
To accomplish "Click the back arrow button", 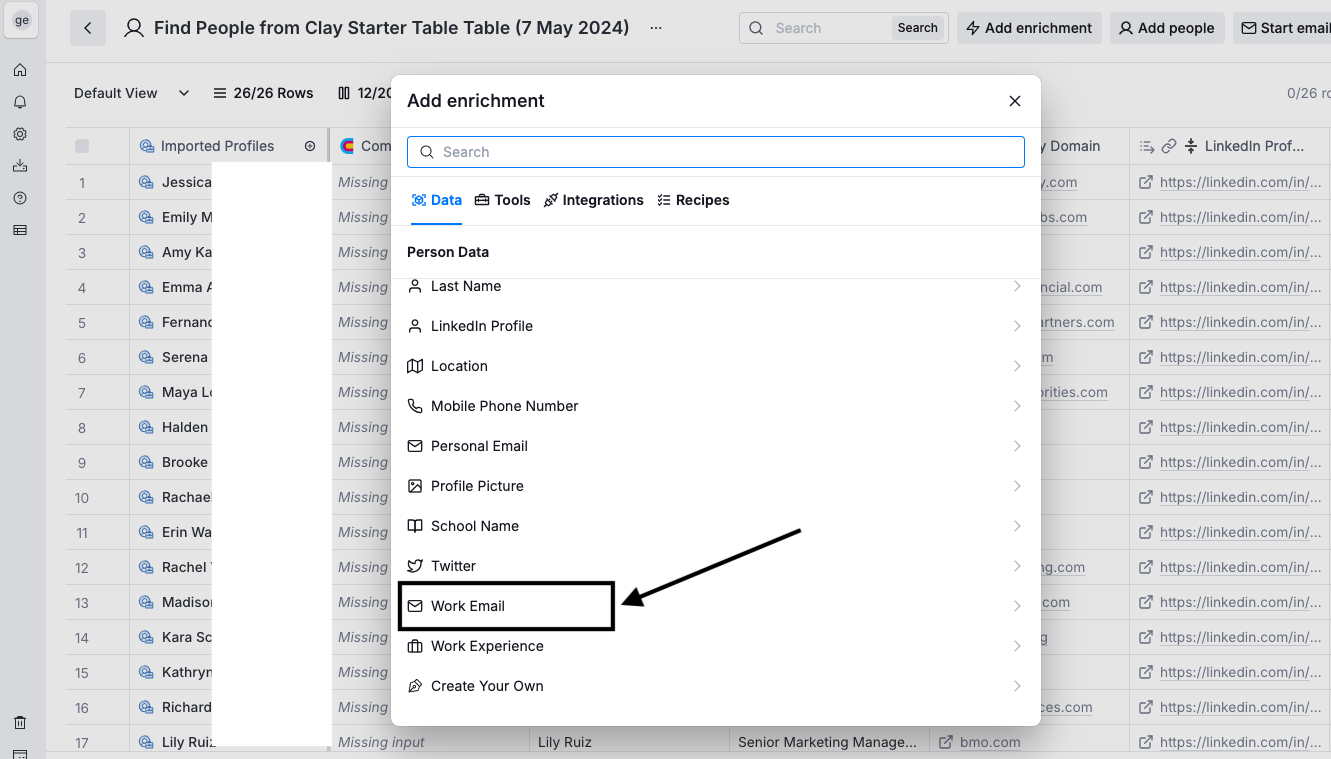I will 88,28.
